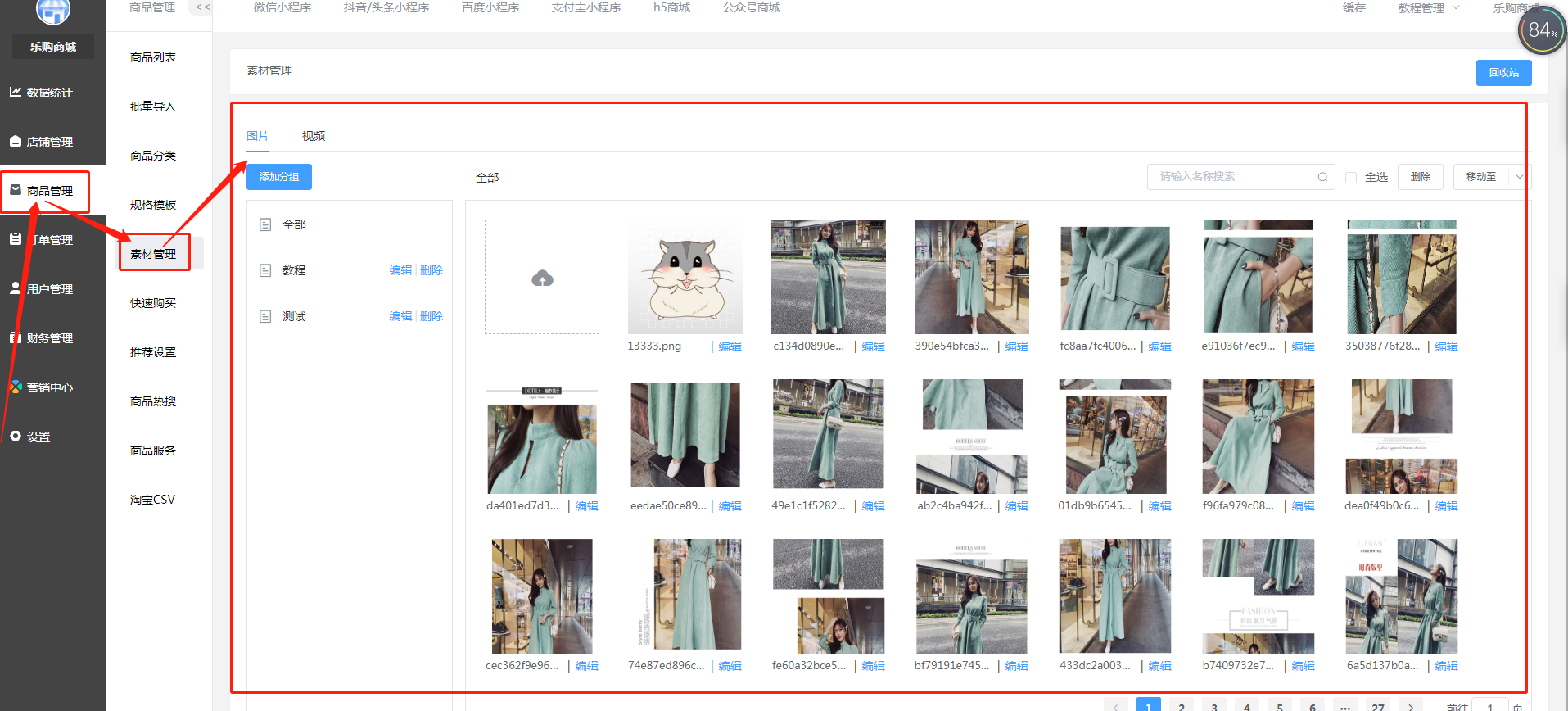
Task: Click 编辑 for 13333.png
Action: (730, 346)
